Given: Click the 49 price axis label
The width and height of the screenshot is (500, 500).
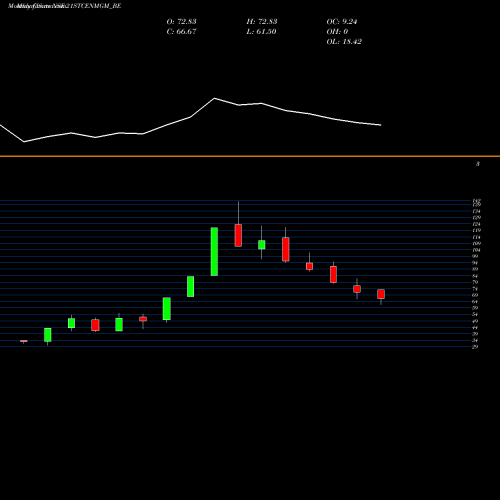Looking at the screenshot, I should (x=475, y=321).
